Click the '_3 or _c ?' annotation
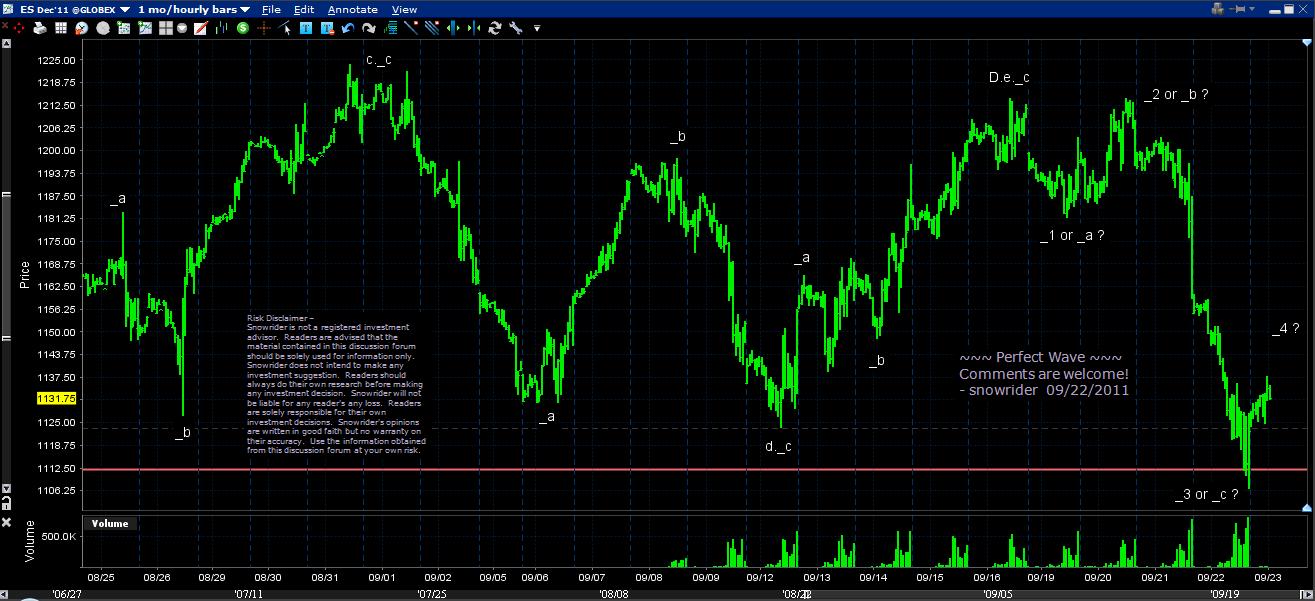The height and width of the screenshot is (601, 1315). pos(1207,494)
